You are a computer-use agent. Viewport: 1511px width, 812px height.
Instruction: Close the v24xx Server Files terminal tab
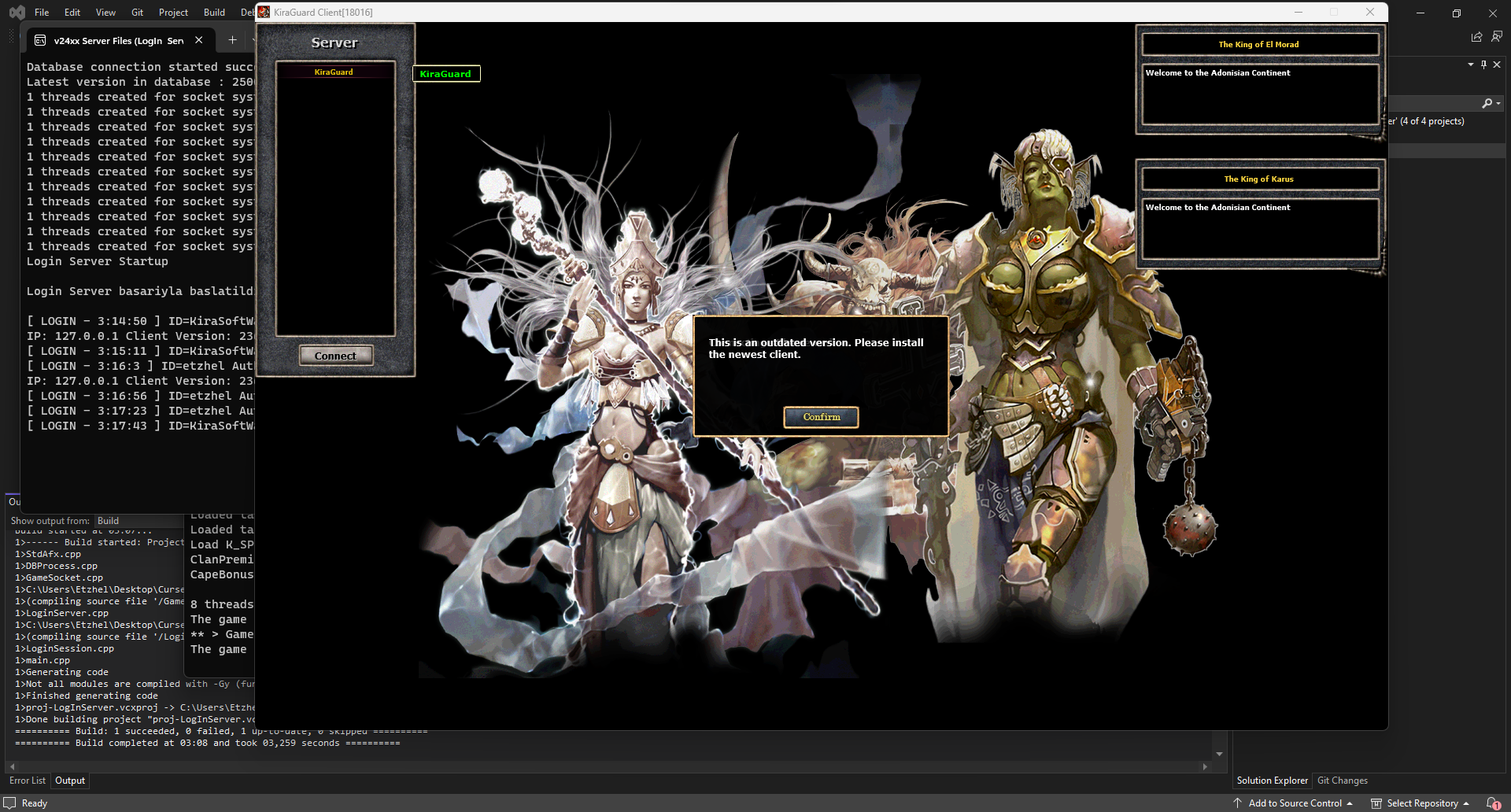pos(199,40)
